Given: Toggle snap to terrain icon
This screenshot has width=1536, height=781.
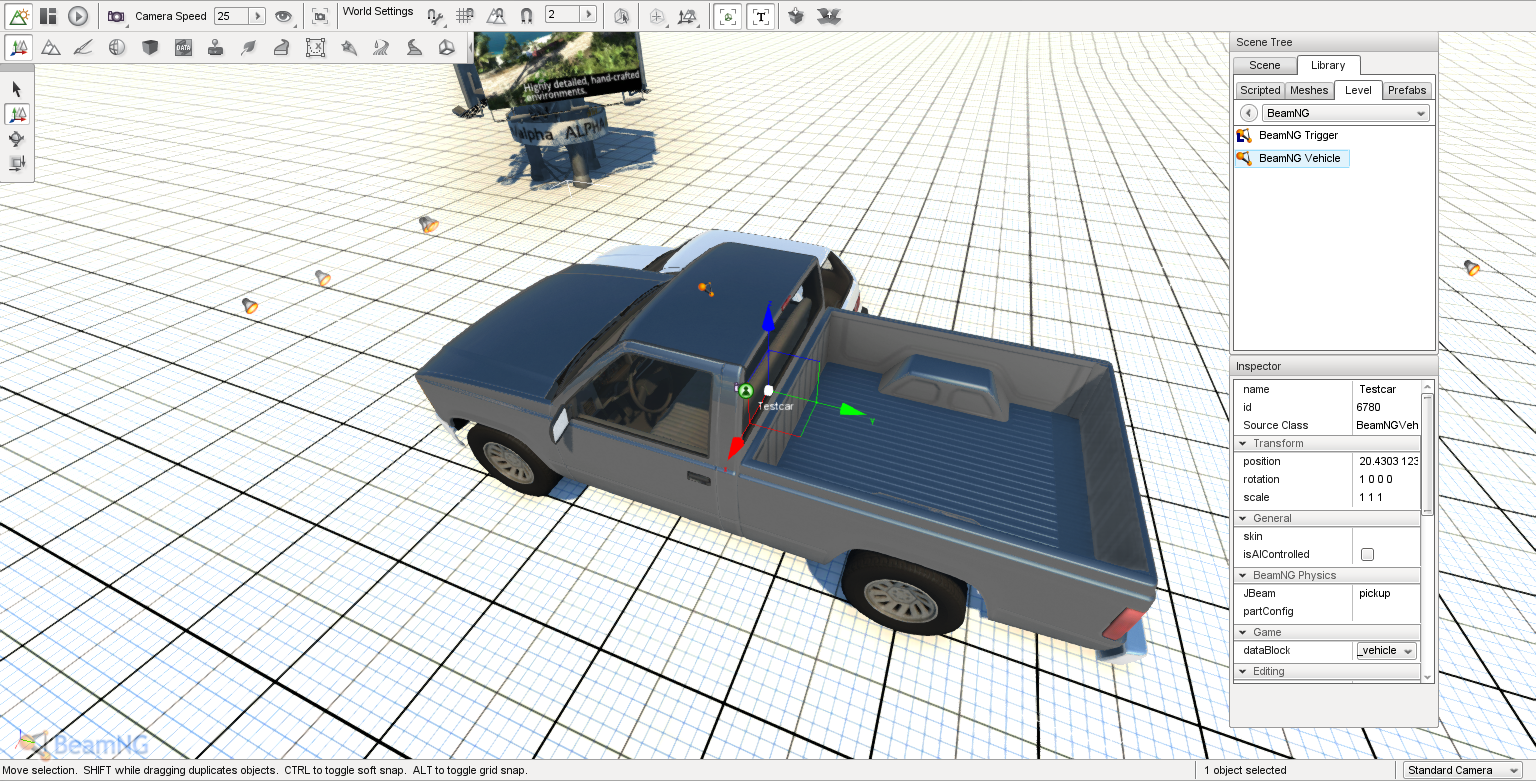Looking at the screenshot, I should pos(495,16).
